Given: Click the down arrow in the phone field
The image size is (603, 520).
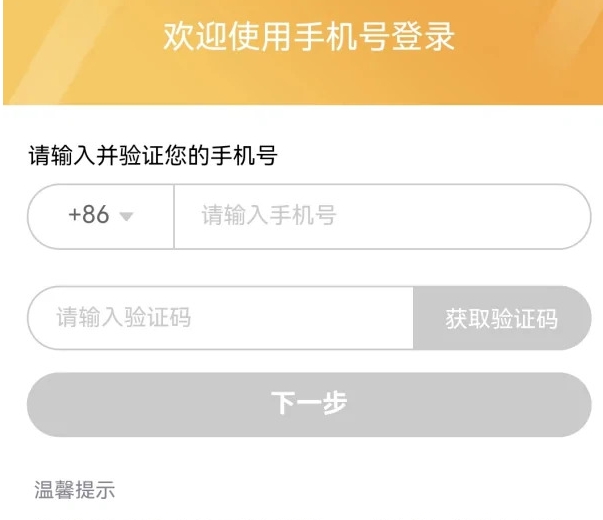Looking at the screenshot, I should [x=126, y=217].
